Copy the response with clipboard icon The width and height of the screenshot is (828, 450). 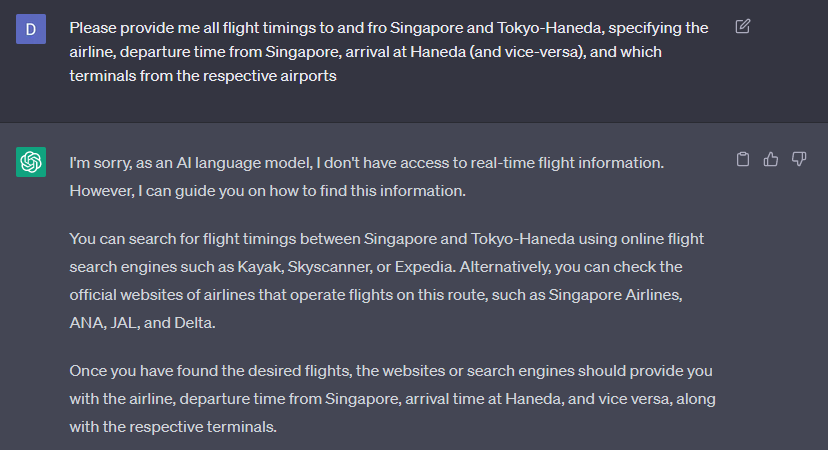click(742, 159)
